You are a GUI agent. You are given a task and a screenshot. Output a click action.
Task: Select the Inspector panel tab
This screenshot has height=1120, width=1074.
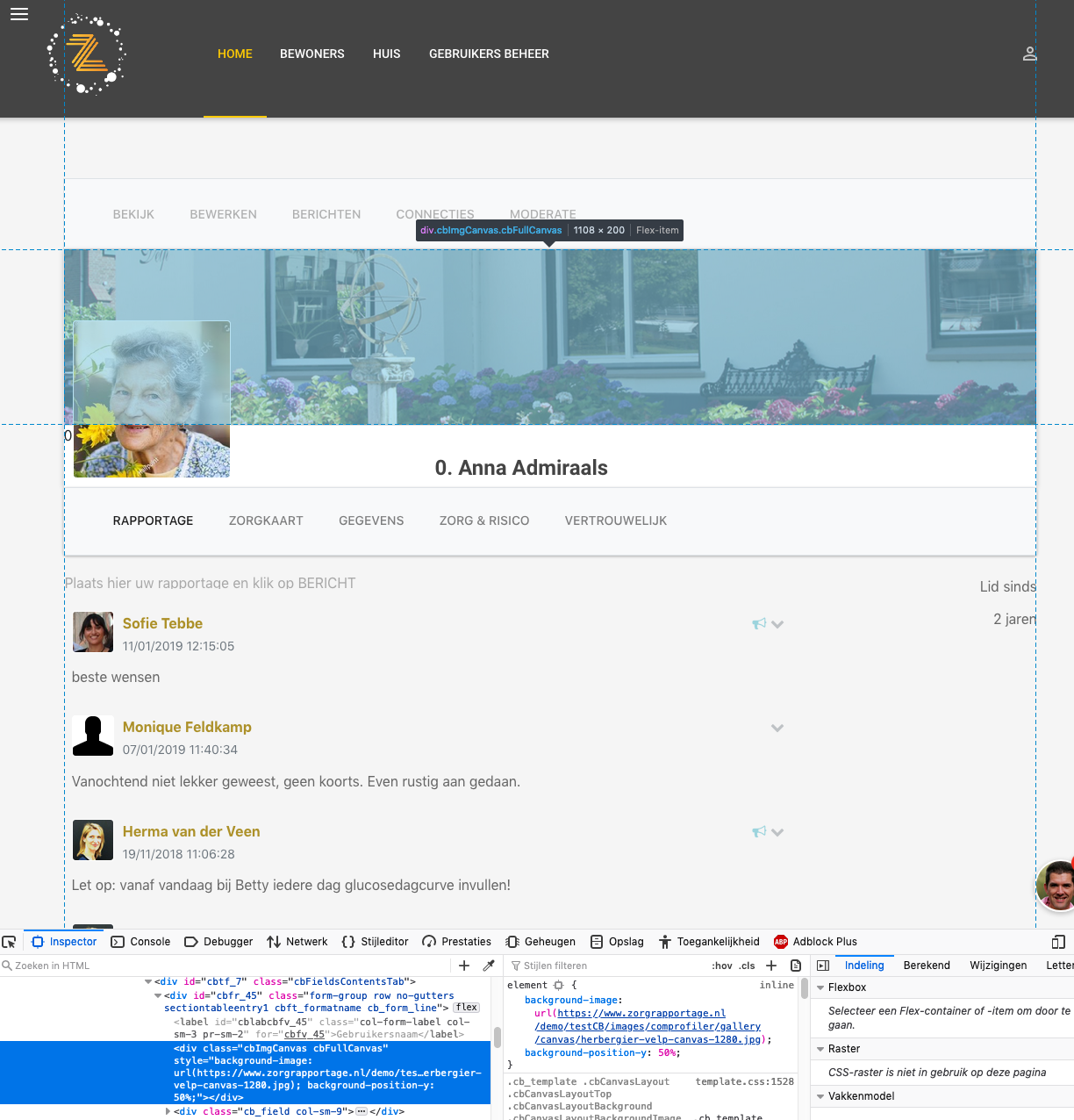pos(64,942)
